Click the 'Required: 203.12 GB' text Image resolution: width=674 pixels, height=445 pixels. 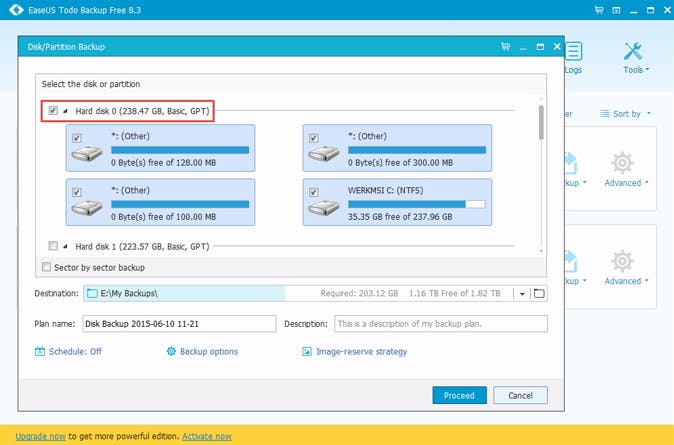point(359,294)
